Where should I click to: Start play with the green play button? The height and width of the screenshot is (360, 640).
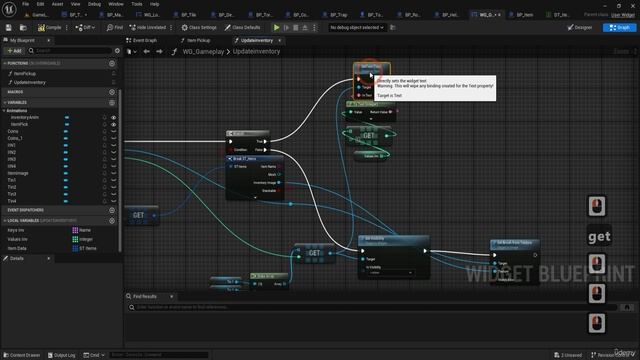tap(276, 27)
